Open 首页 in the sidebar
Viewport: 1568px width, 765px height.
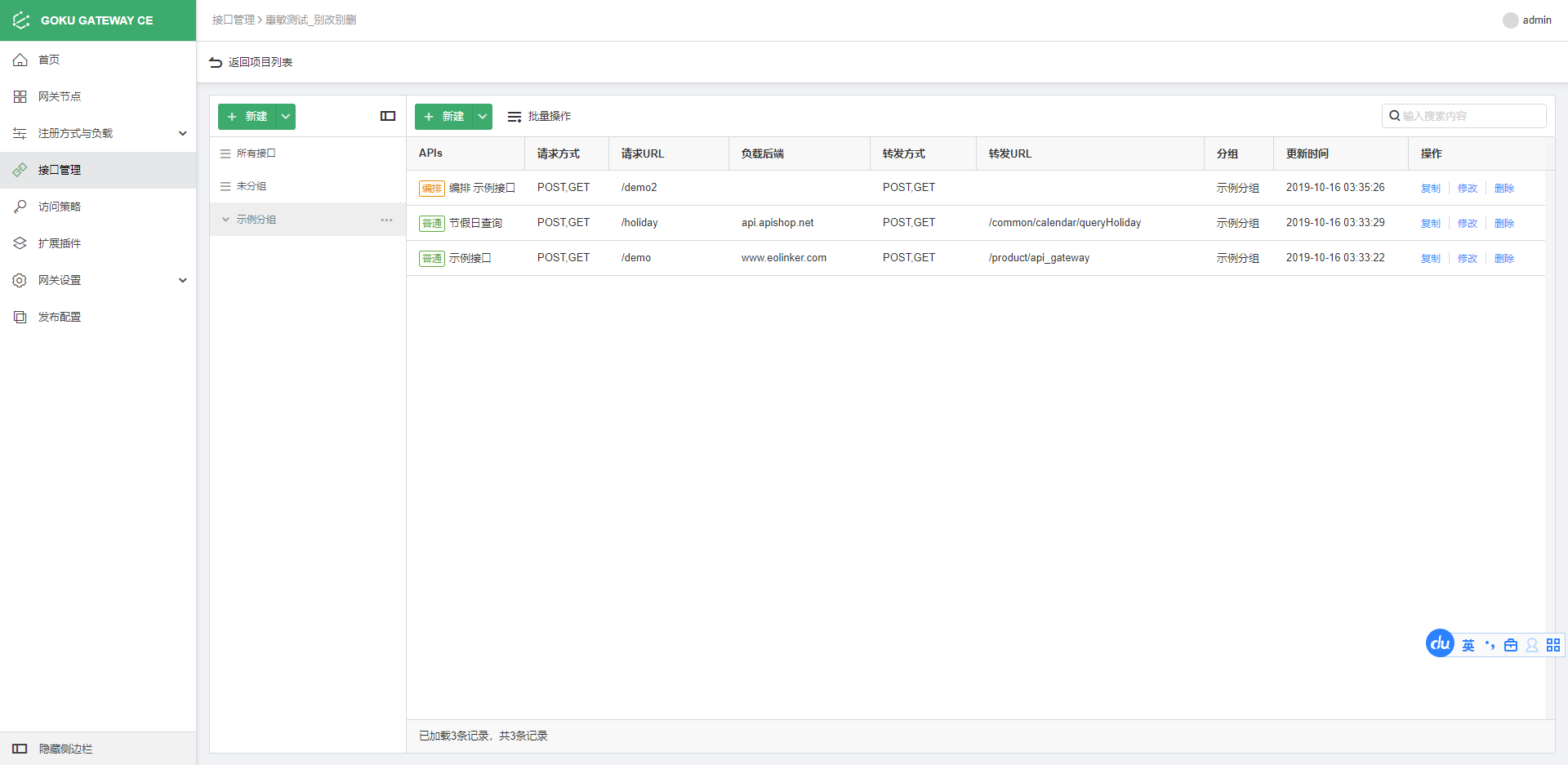point(98,60)
